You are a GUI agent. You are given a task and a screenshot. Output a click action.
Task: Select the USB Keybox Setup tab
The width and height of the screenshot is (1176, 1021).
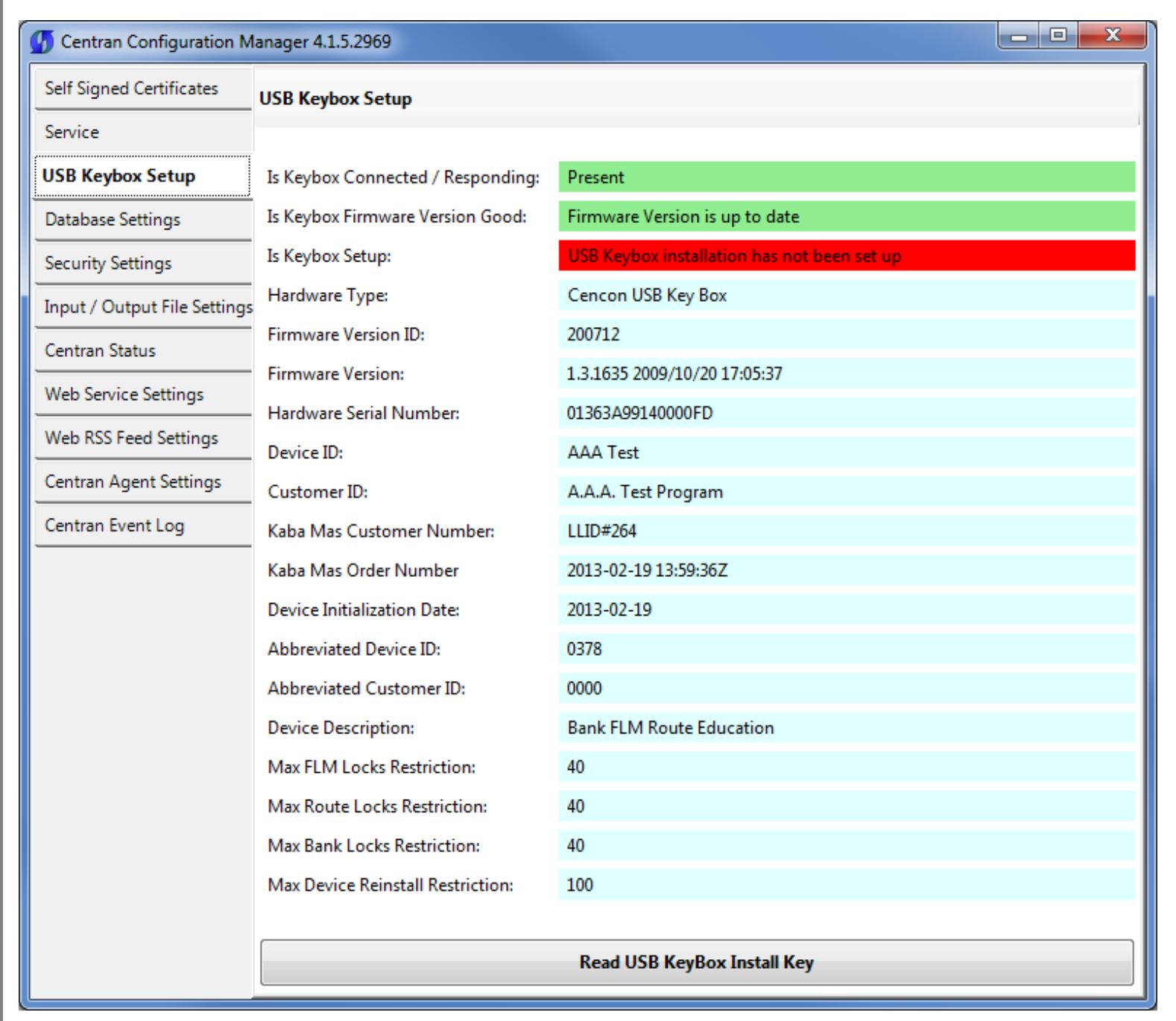click(x=142, y=176)
